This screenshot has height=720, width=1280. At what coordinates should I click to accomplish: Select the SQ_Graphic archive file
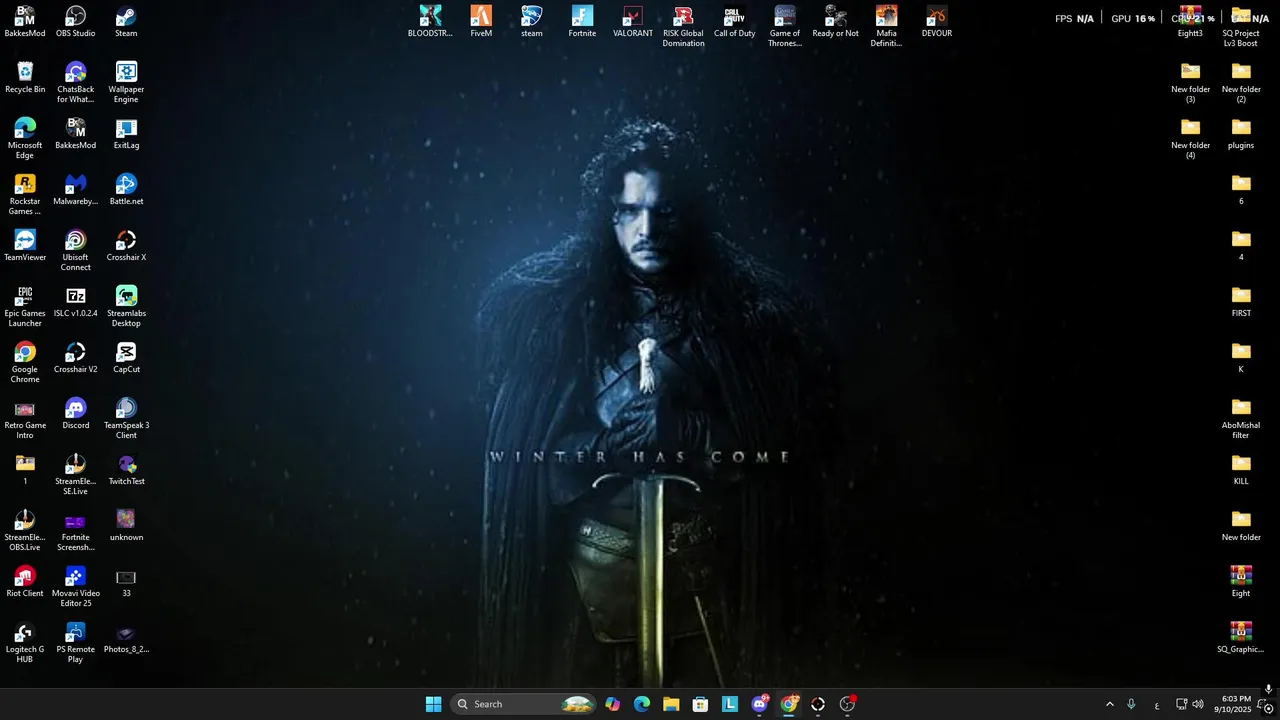(x=1241, y=638)
